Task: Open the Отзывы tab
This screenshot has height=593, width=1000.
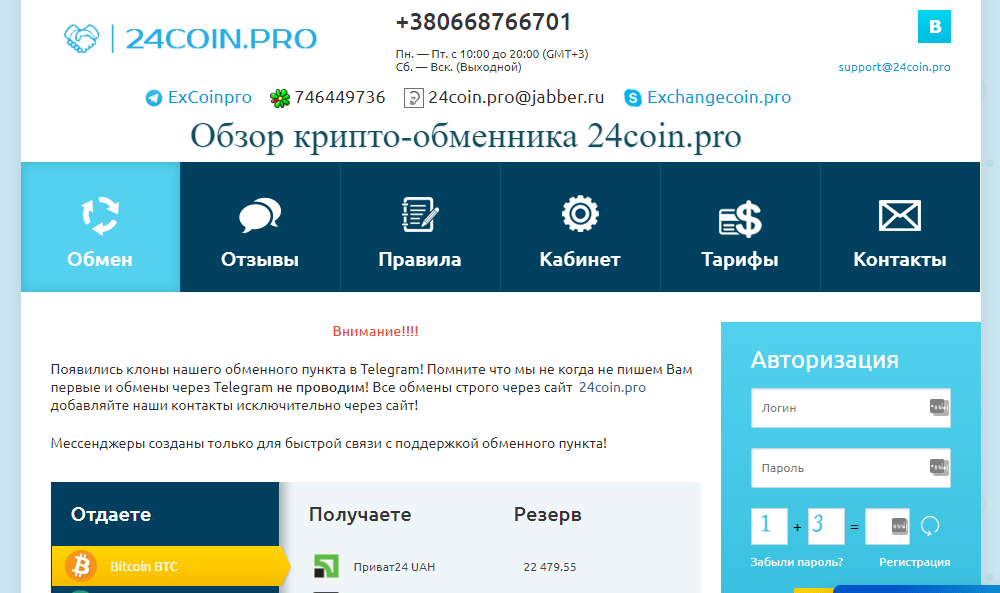Action: coord(260,227)
